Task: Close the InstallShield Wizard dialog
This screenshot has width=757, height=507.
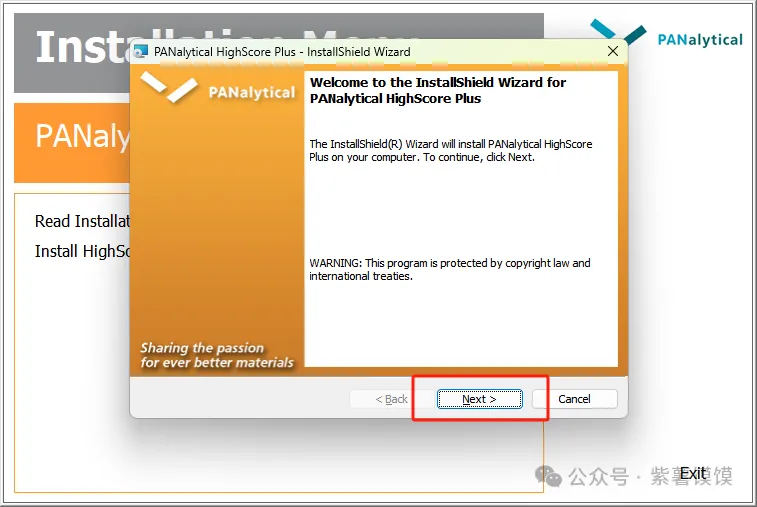Action: click(613, 51)
